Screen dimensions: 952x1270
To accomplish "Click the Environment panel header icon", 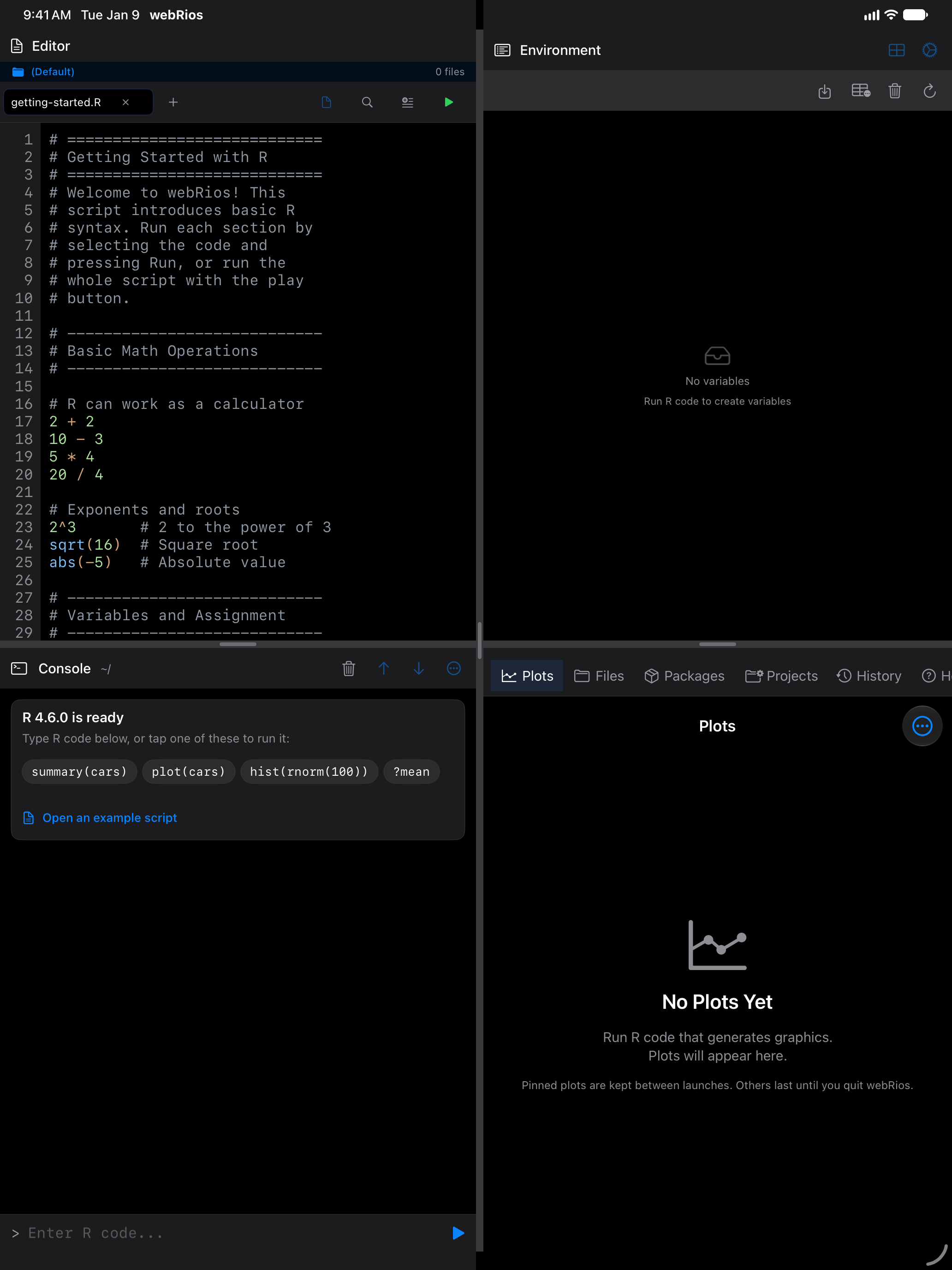I will [x=502, y=50].
